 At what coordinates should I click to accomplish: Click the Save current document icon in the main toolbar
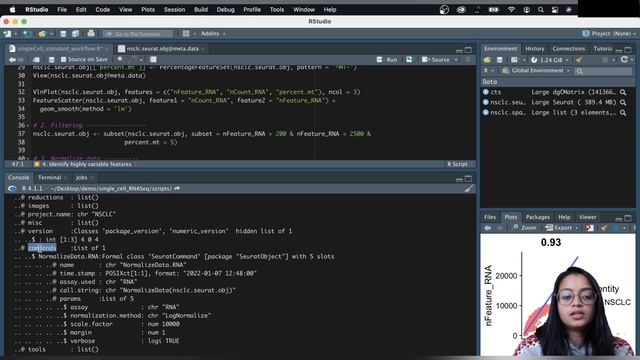(63, 34)
